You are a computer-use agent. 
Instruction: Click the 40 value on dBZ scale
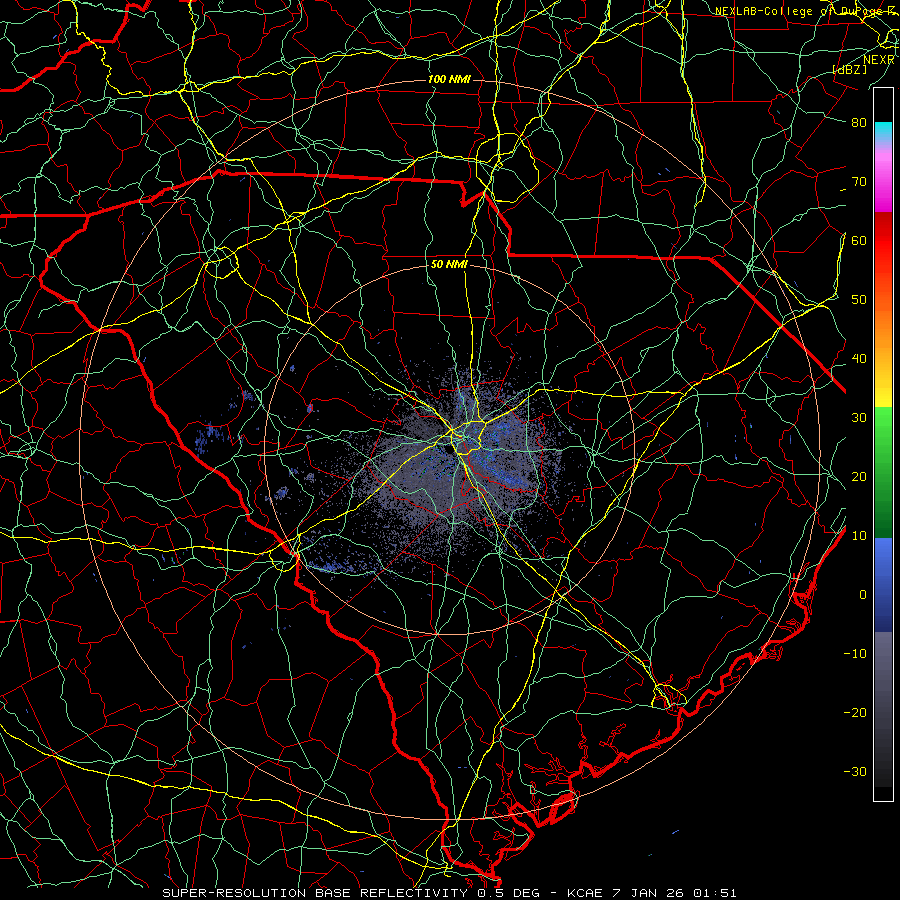click(859, 358)
